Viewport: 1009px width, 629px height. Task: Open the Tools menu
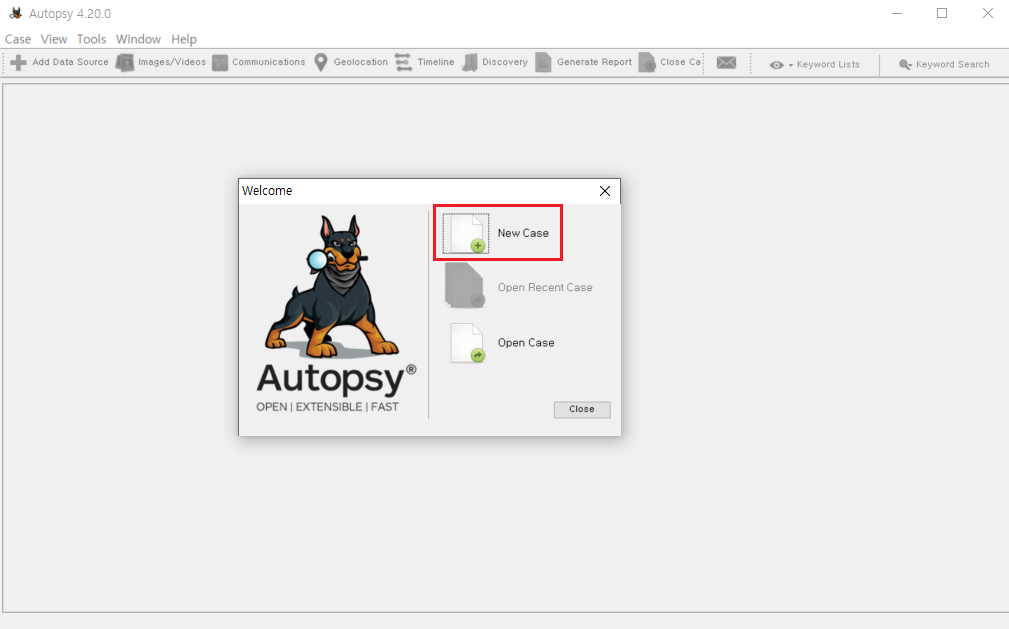click(x=91, y=39)
